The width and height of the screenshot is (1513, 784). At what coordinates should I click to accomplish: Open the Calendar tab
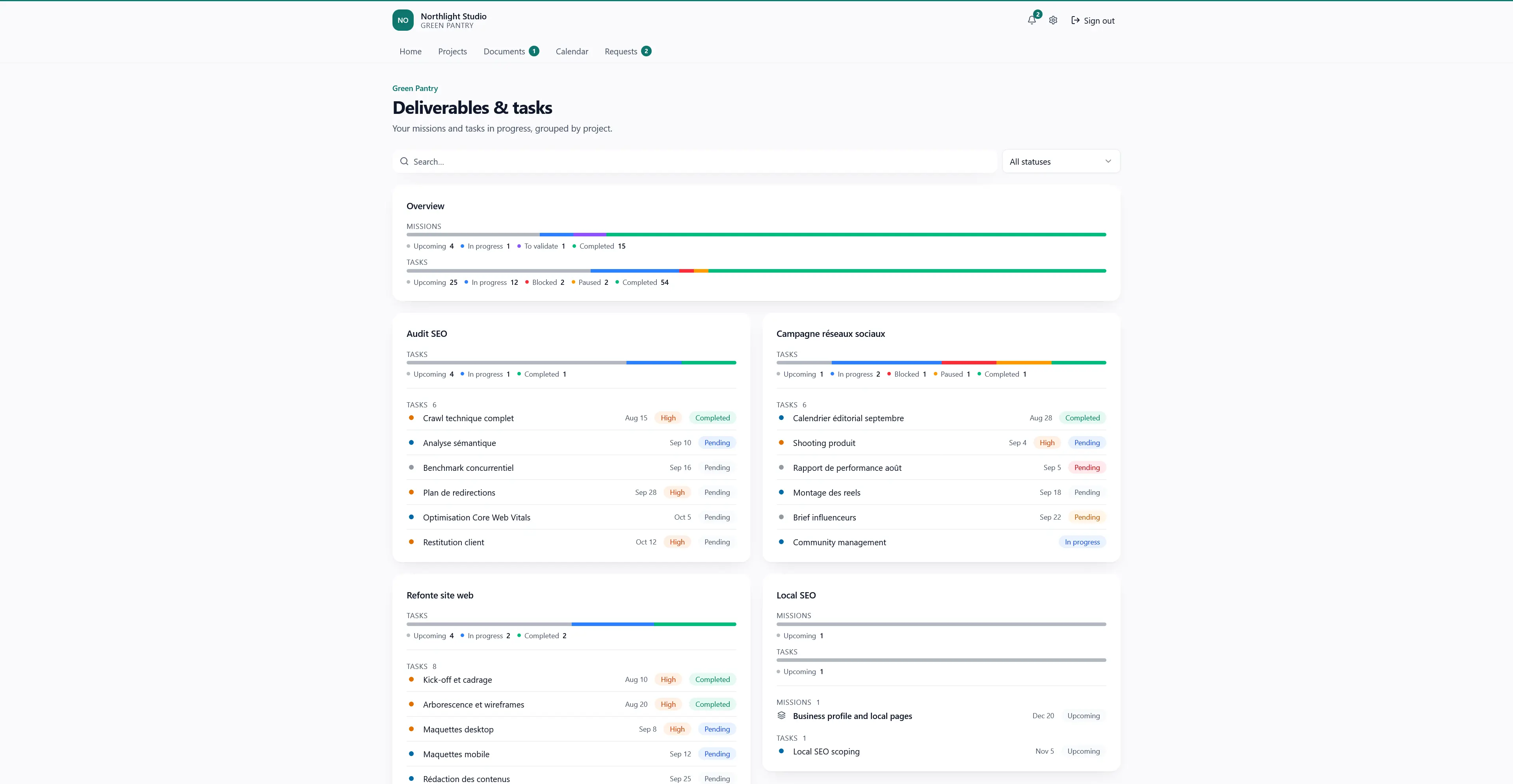pos(571,52)
